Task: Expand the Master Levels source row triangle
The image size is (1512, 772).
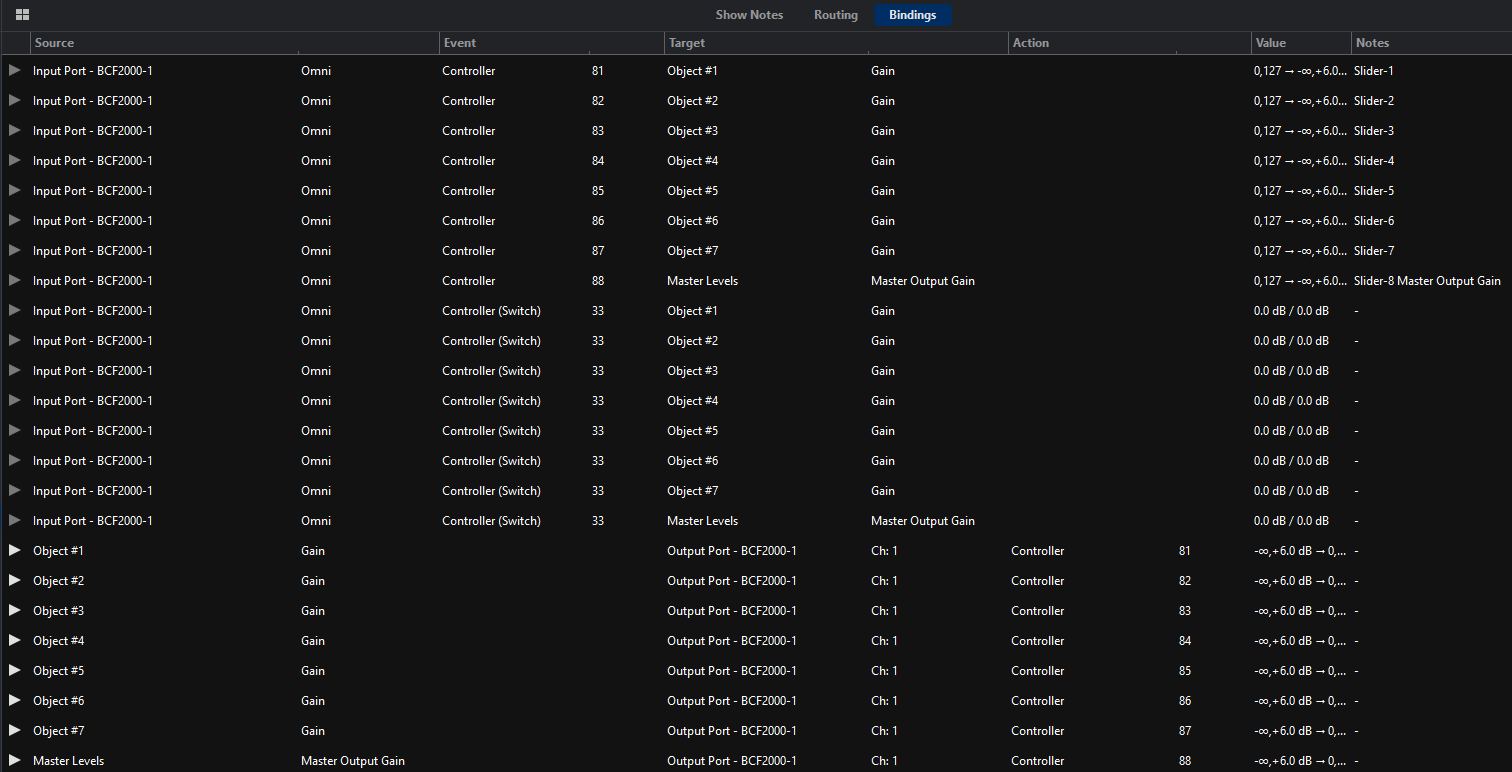Action: click(14, 761)
